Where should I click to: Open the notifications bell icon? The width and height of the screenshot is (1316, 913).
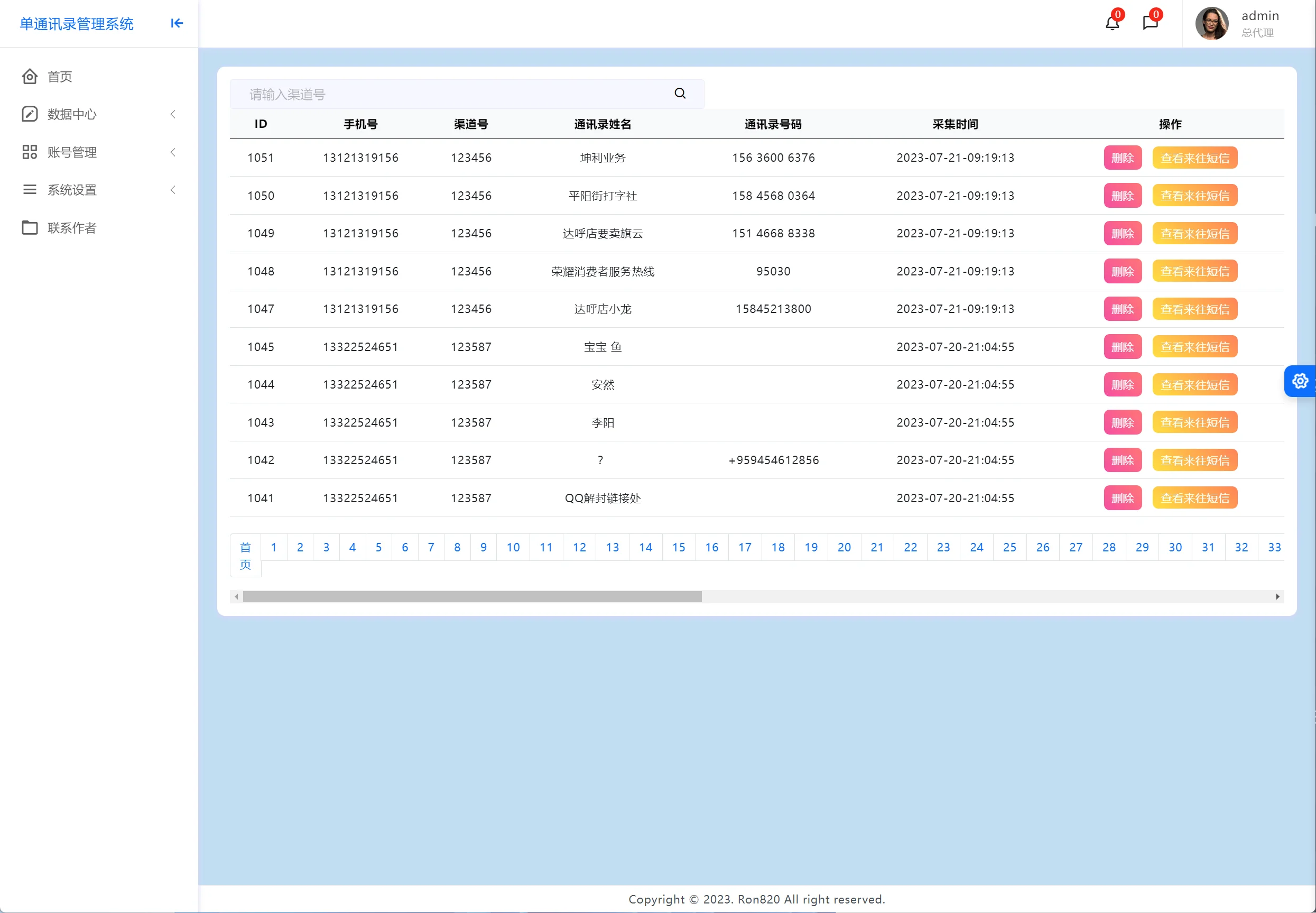coord(1112,23)
